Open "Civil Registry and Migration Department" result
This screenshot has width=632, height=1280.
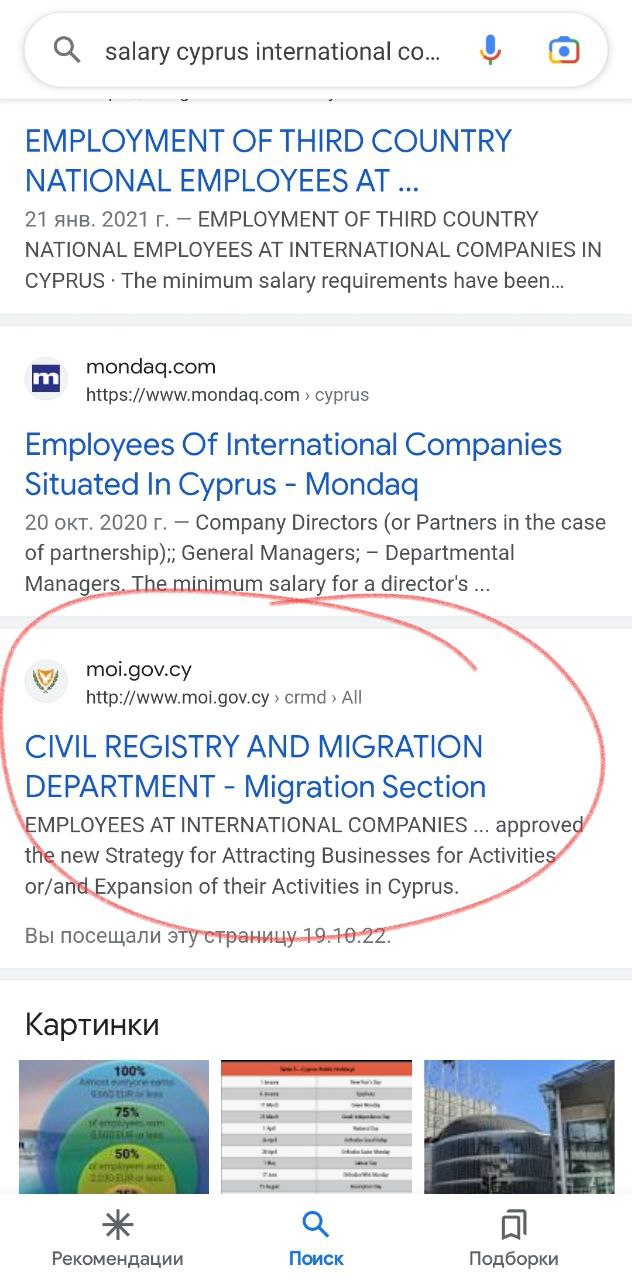pos(255,766)
